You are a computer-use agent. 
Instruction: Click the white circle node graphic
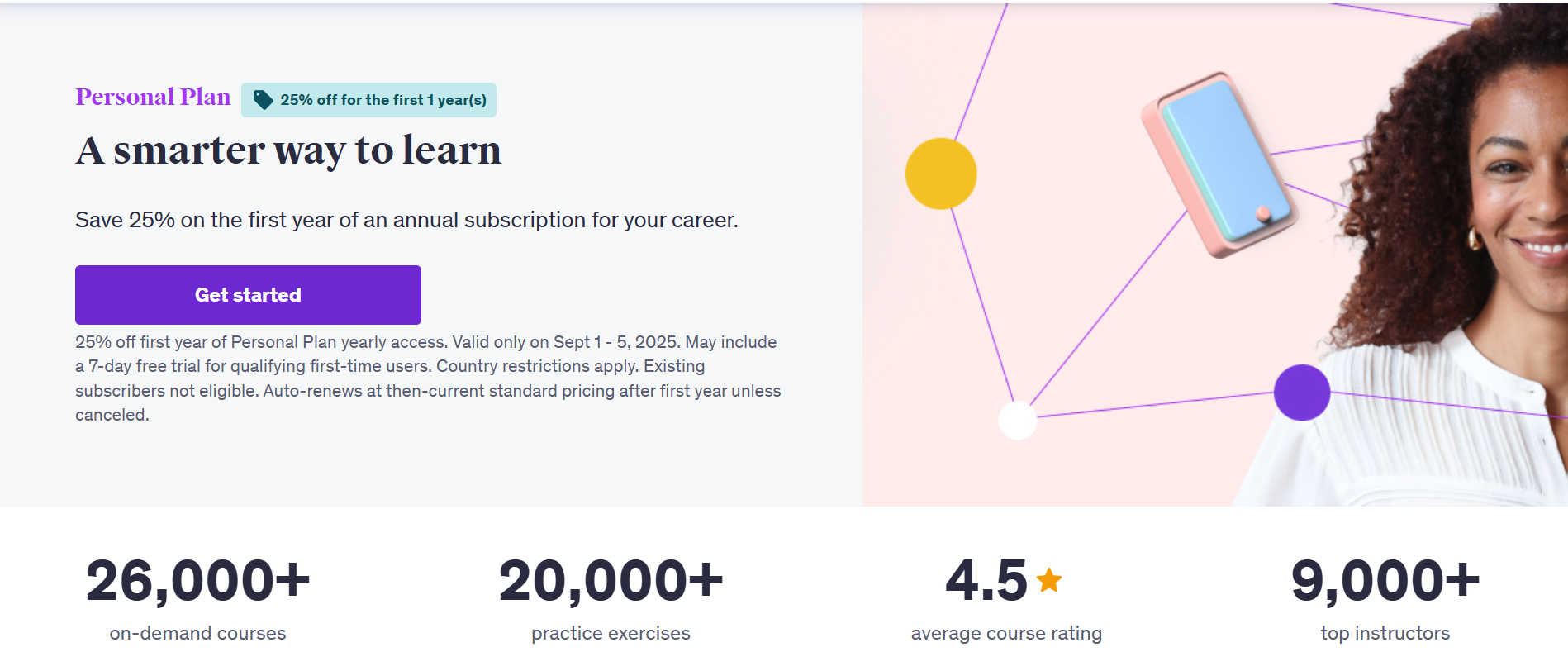pos(1019,418)
